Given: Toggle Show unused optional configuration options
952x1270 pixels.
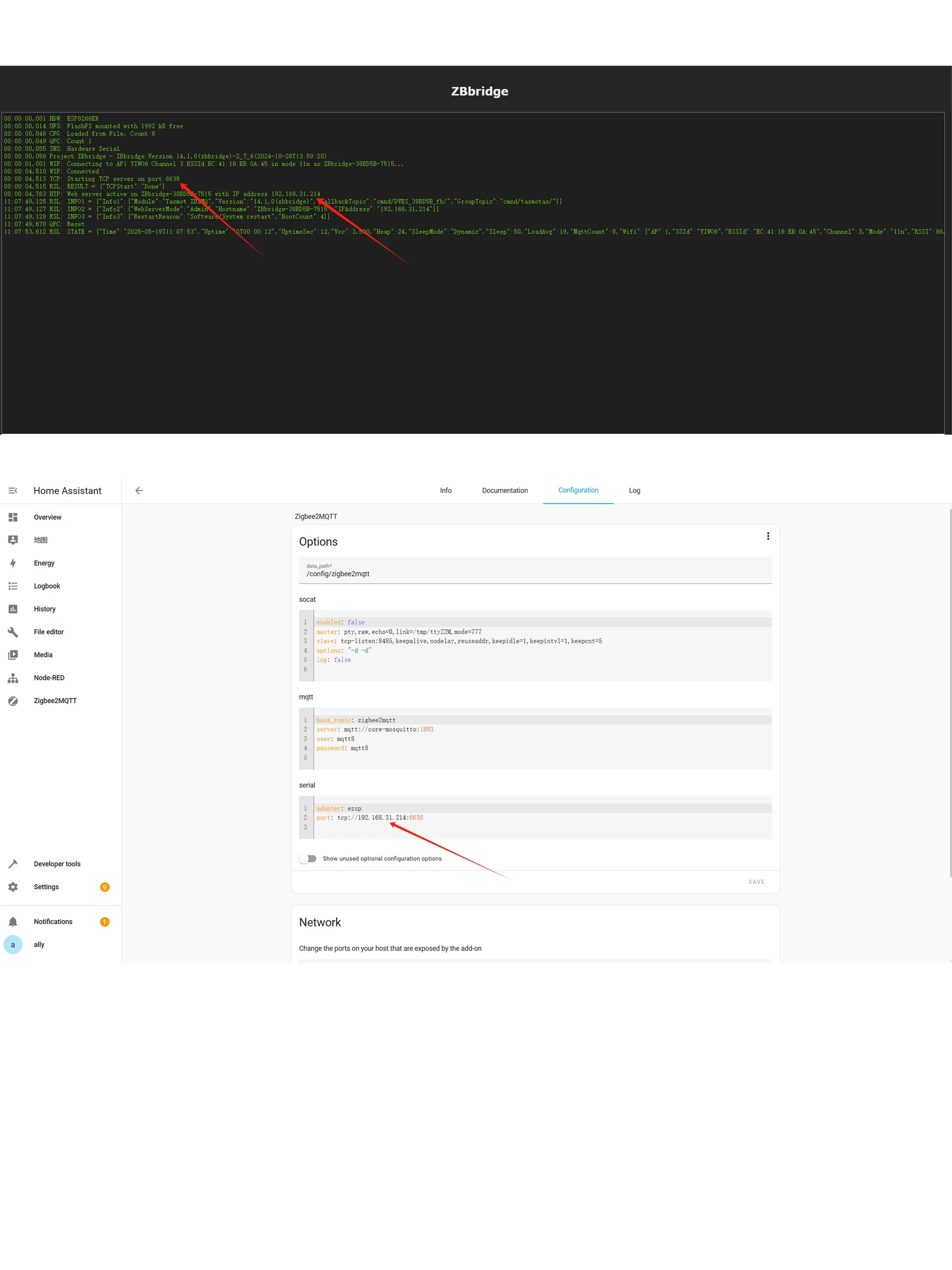Looking at the screenshot, I should 308,859.
